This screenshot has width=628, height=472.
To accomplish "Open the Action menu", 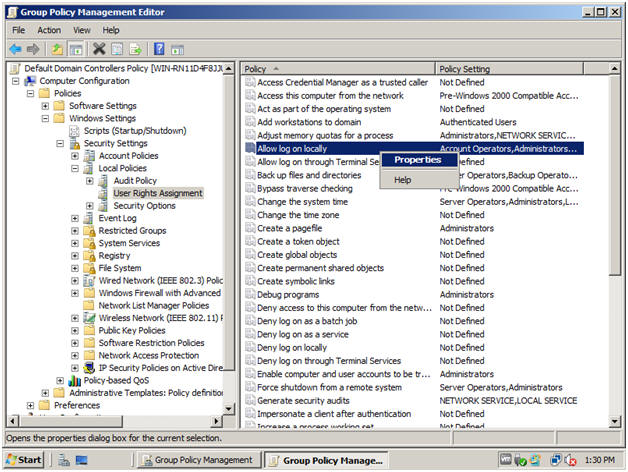I will click(x=49, y=30).
